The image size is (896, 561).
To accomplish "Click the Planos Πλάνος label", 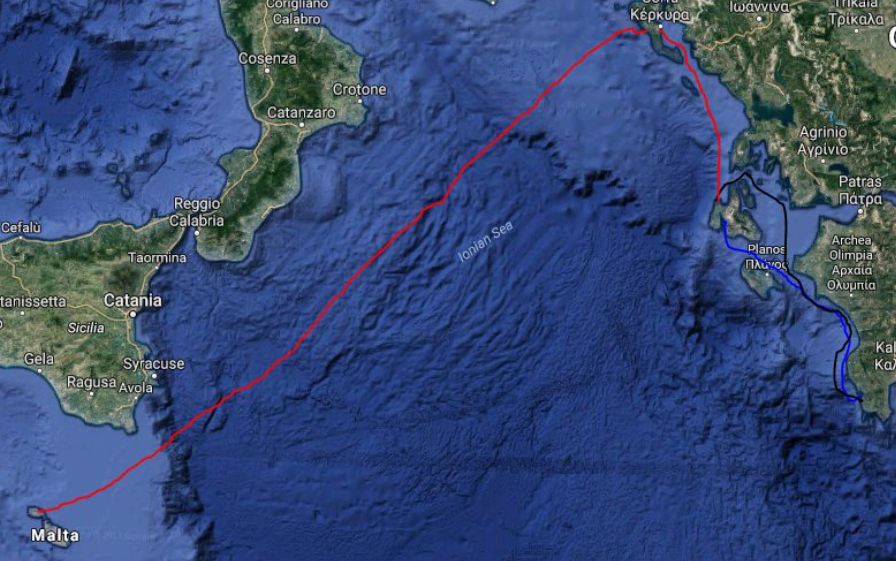I will coord(767,257).
